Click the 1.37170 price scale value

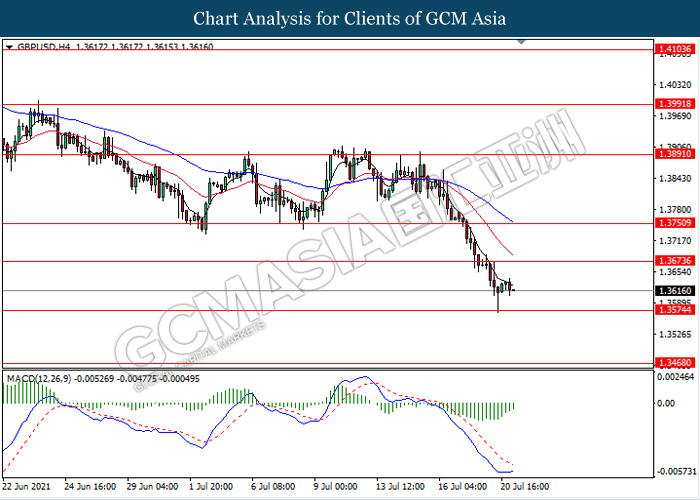click(675, 241)
